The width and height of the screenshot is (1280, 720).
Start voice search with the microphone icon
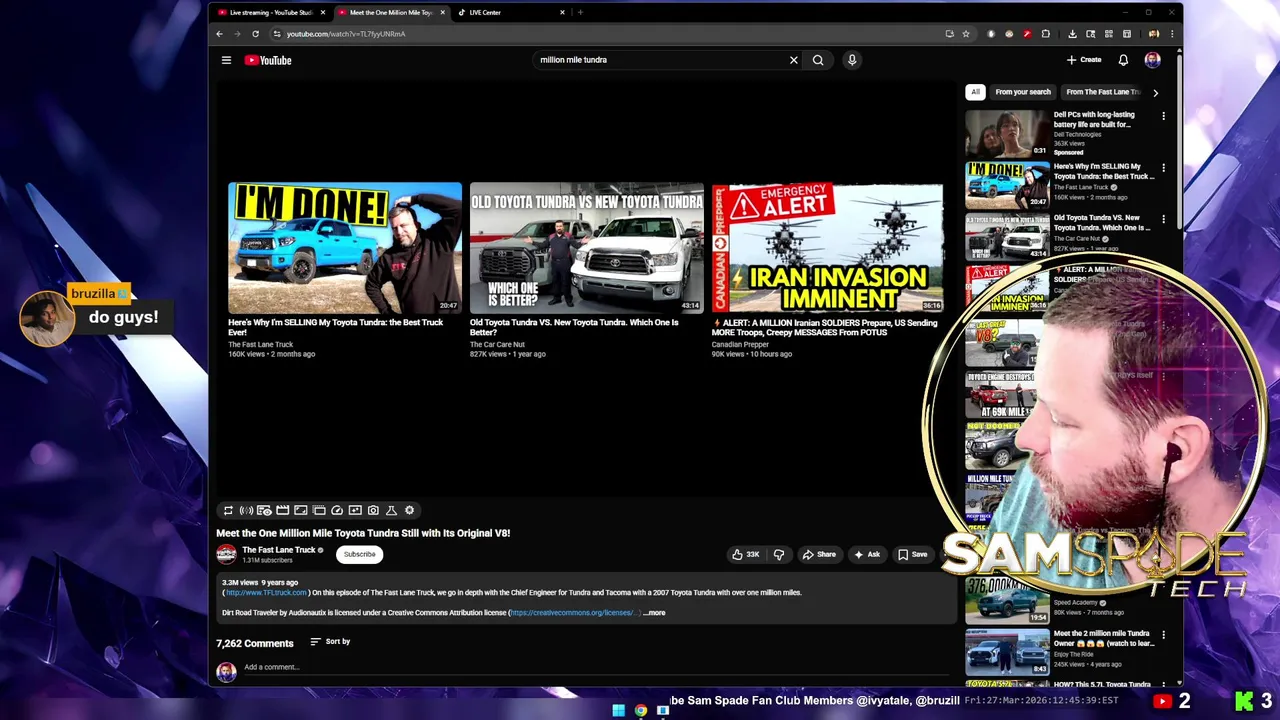click(852, 60)
